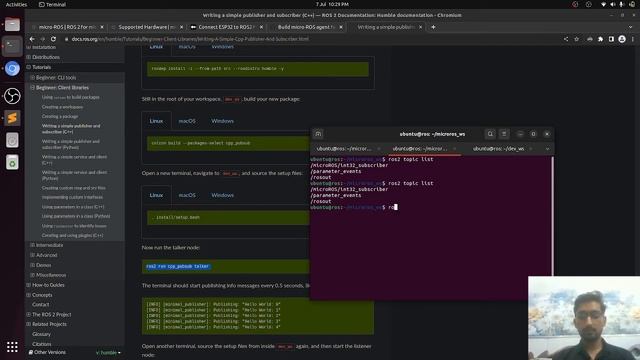Open Creating a package tutorial link
This screenshot has width=640, height=360.
60,116
